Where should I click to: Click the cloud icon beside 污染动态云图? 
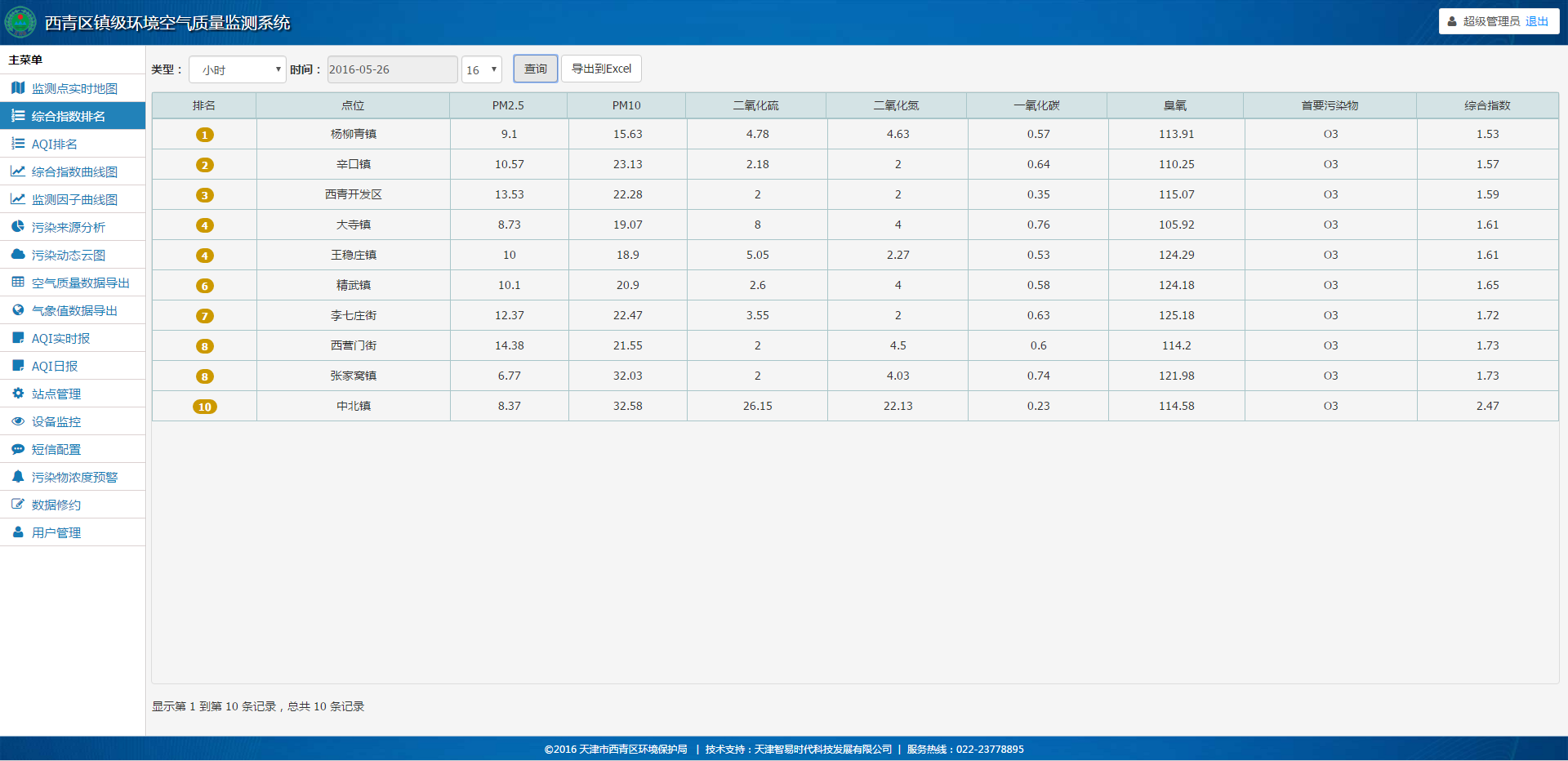click(18, 255)
